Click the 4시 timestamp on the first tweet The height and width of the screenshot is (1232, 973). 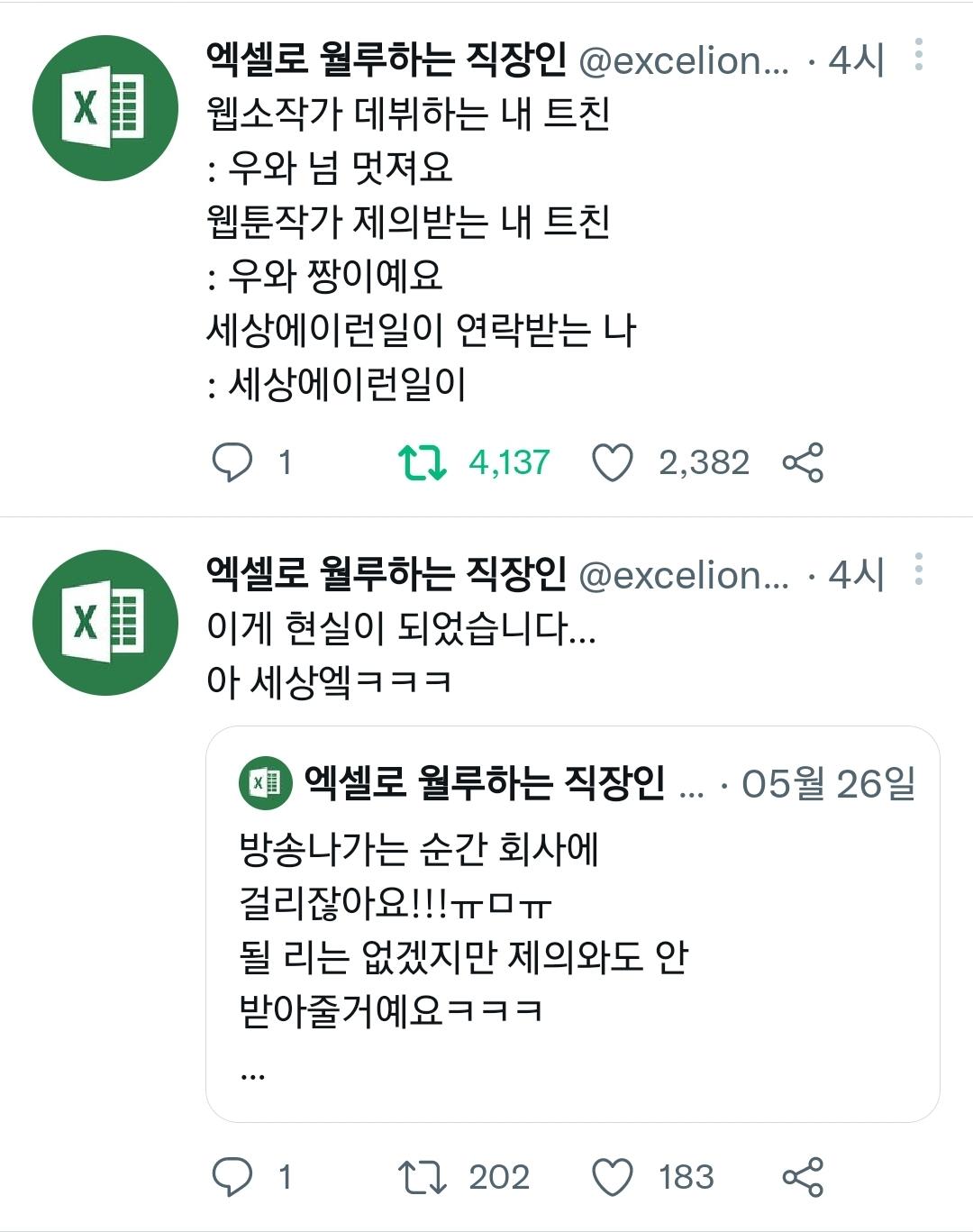pyautogui.click(x=854, y=59)
